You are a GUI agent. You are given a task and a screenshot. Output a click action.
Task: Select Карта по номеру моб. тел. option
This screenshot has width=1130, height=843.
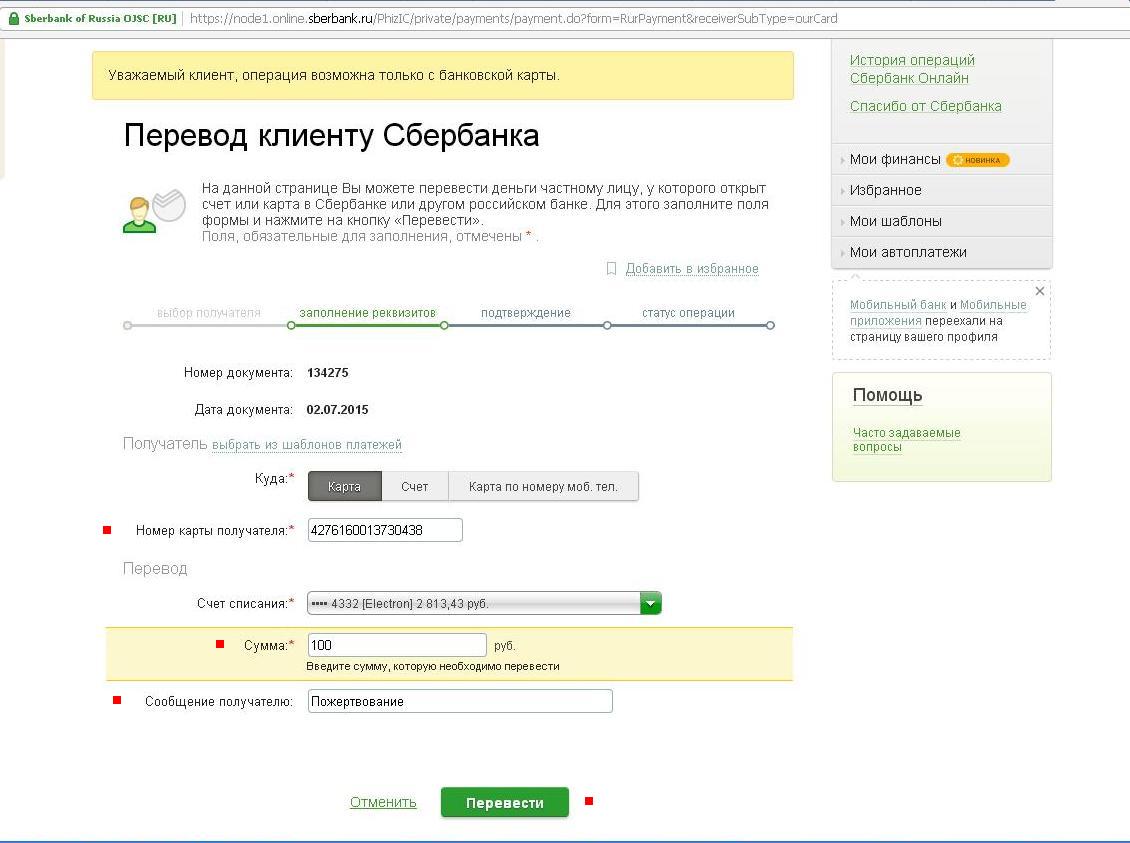[x=543, y=486]
